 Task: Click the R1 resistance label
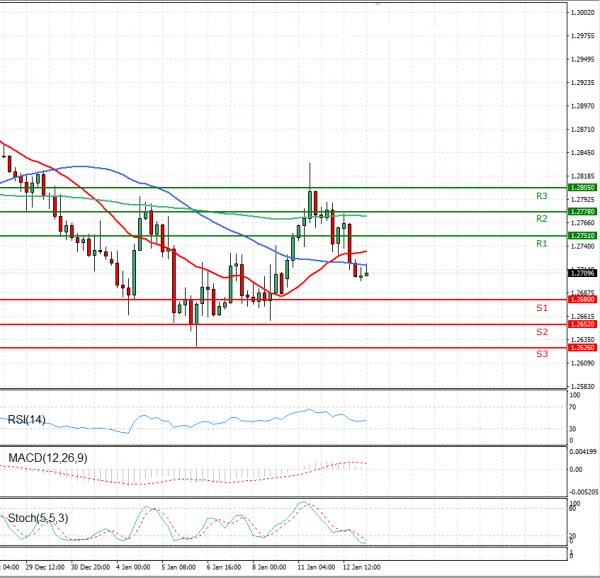click(x=540, y=243)
